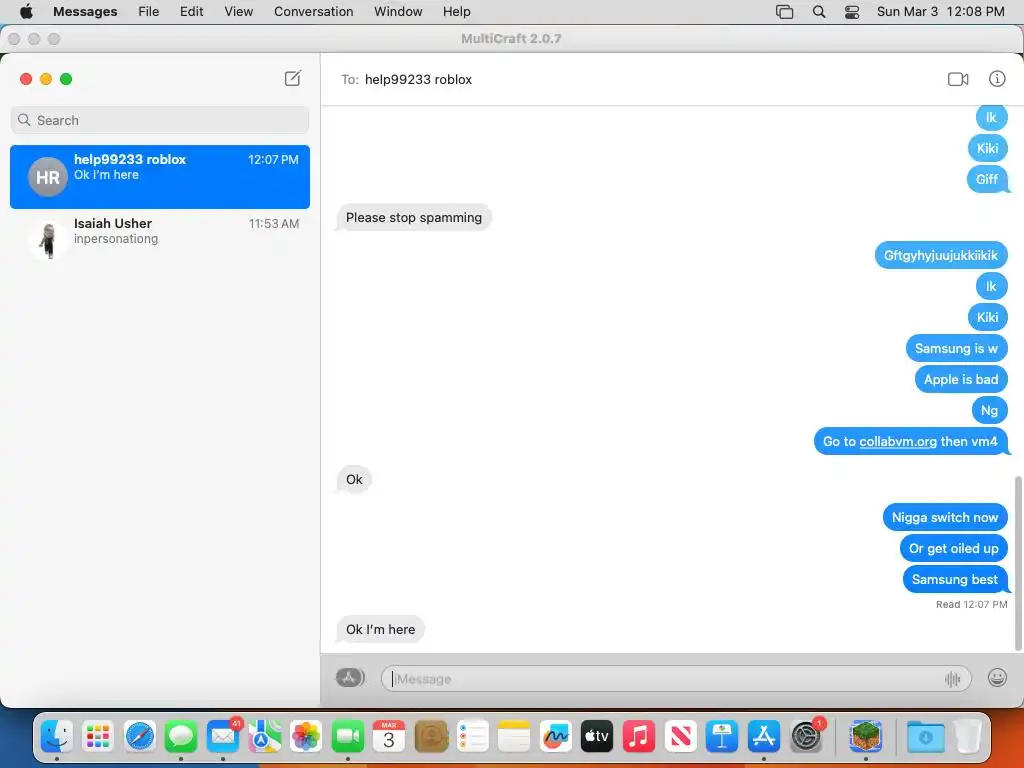Viewport: 1024px width, 768px height.
Task: Click the help99233 roblox recipient name
Action: click(x=418, y=80)
